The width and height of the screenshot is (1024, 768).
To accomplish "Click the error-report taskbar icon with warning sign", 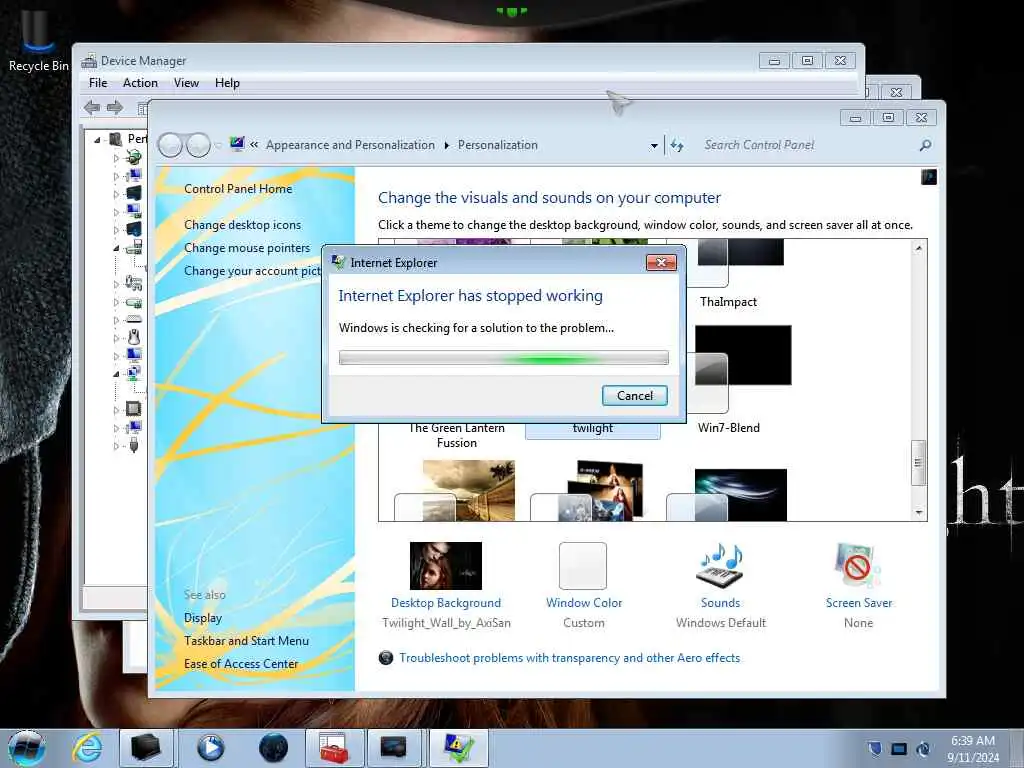I will coord(458,748).
